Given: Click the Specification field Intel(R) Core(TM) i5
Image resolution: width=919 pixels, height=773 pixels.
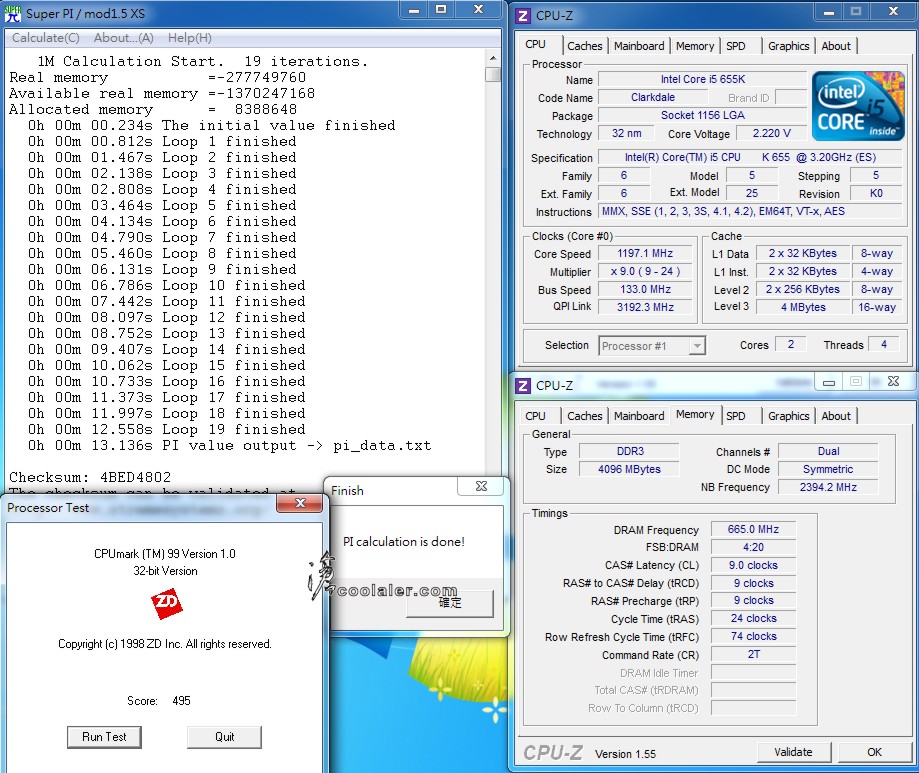Looking at the screenshot, I should tap(750, 158).
